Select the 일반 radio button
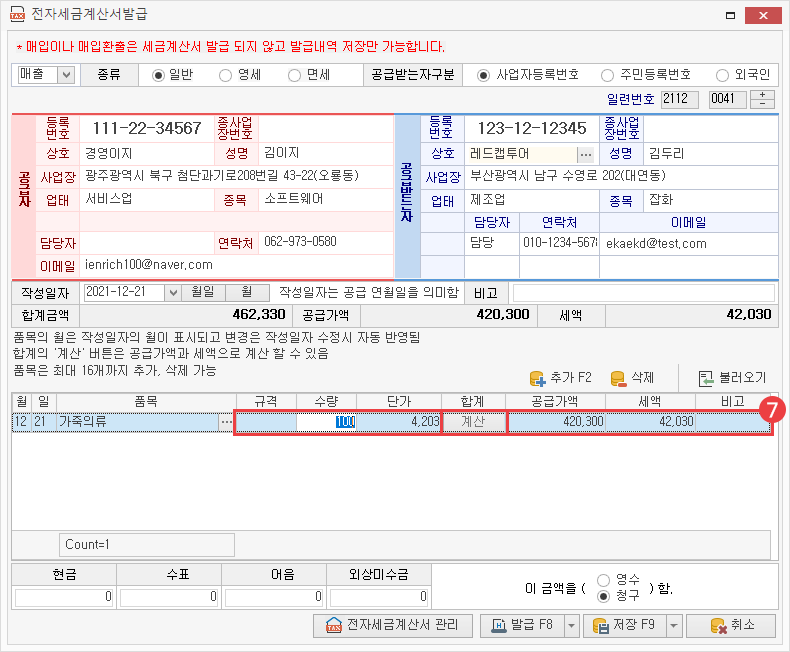Image resolution: width=790 pixels, height=652 pixels. [x=158, y=76]
